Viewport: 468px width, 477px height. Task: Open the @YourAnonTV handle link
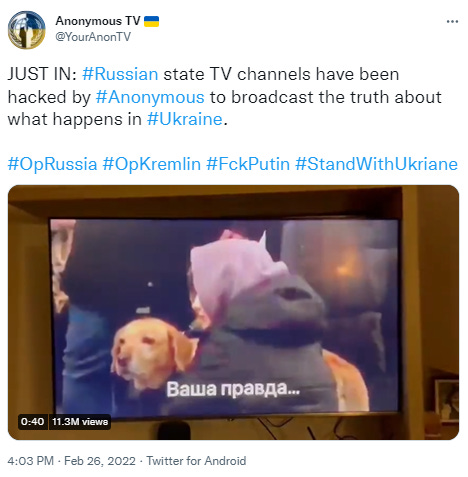pyautogui.click(x=93, y=37)
